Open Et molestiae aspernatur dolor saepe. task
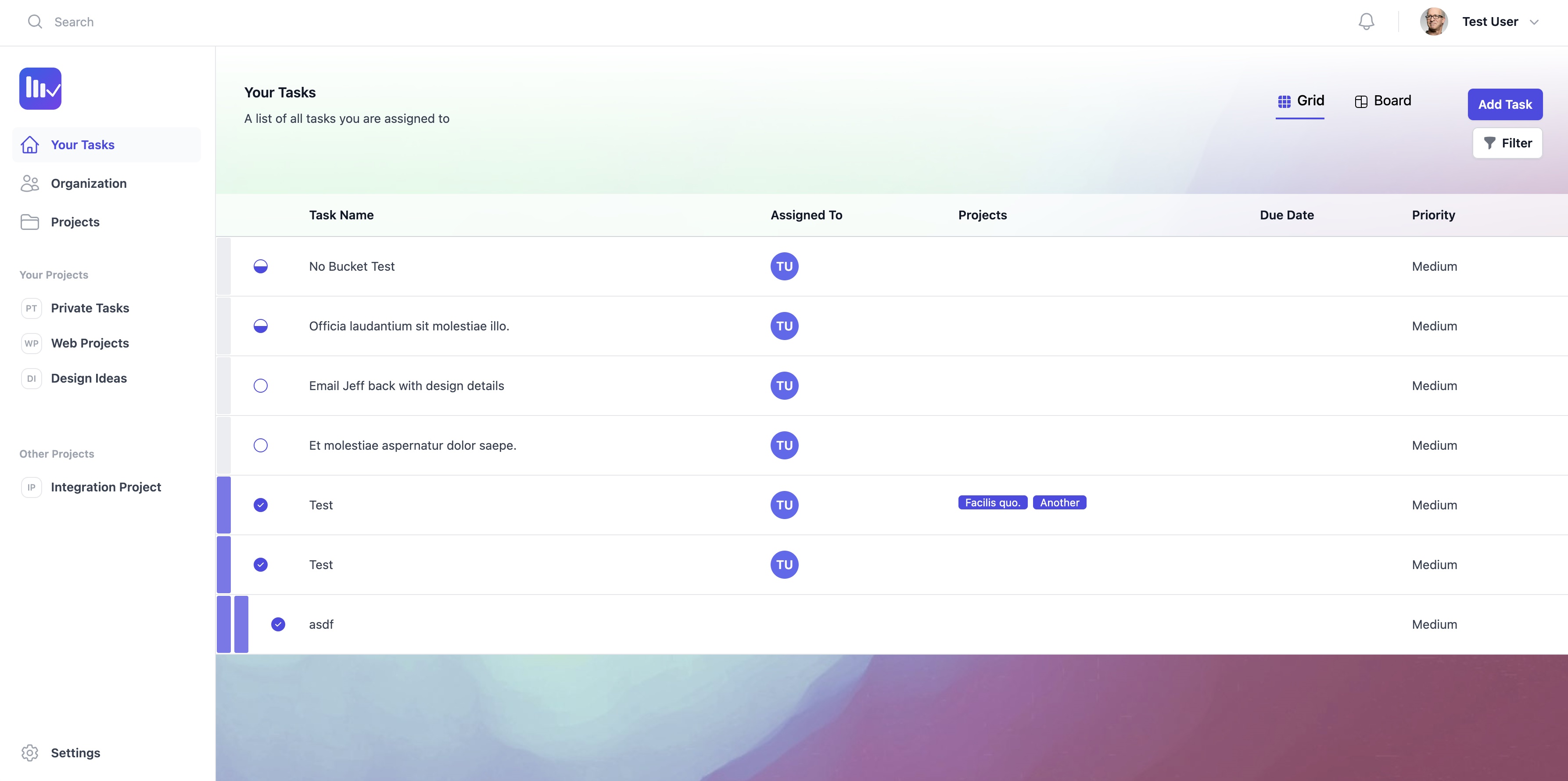Image resolution: width=1568 pixels, height=781 pixels. click(x=413, y=446)
